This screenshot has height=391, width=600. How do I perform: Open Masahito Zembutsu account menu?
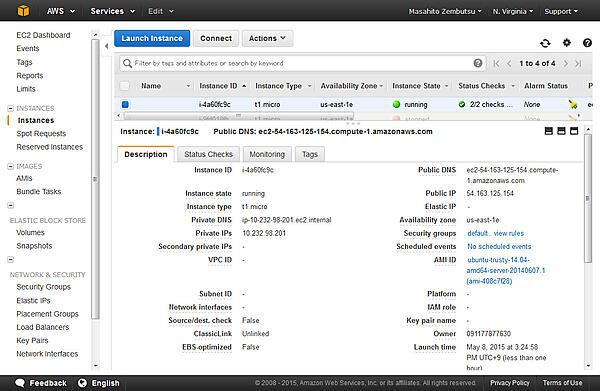[x=445, y=11]
